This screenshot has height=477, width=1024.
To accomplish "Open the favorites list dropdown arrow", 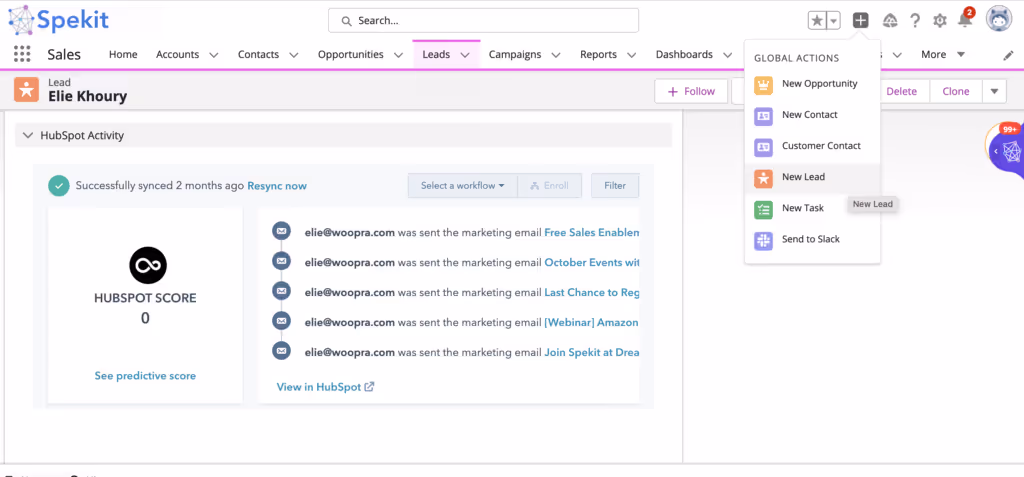I will pos(833,21).
